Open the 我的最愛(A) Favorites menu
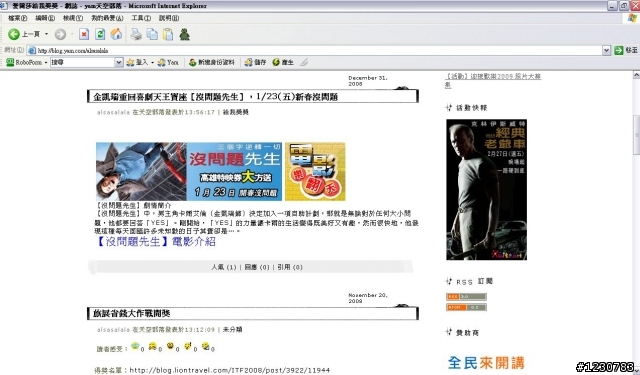This screenshot has height=375, width=640. click(x=107, y=18)
